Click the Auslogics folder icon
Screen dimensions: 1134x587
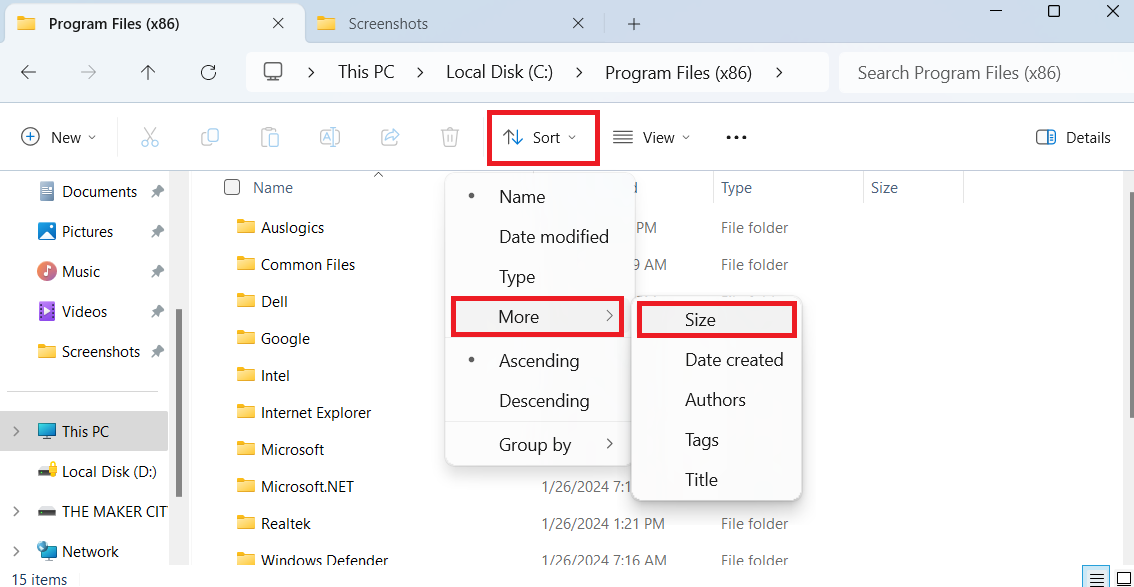[x=246, y=227]
